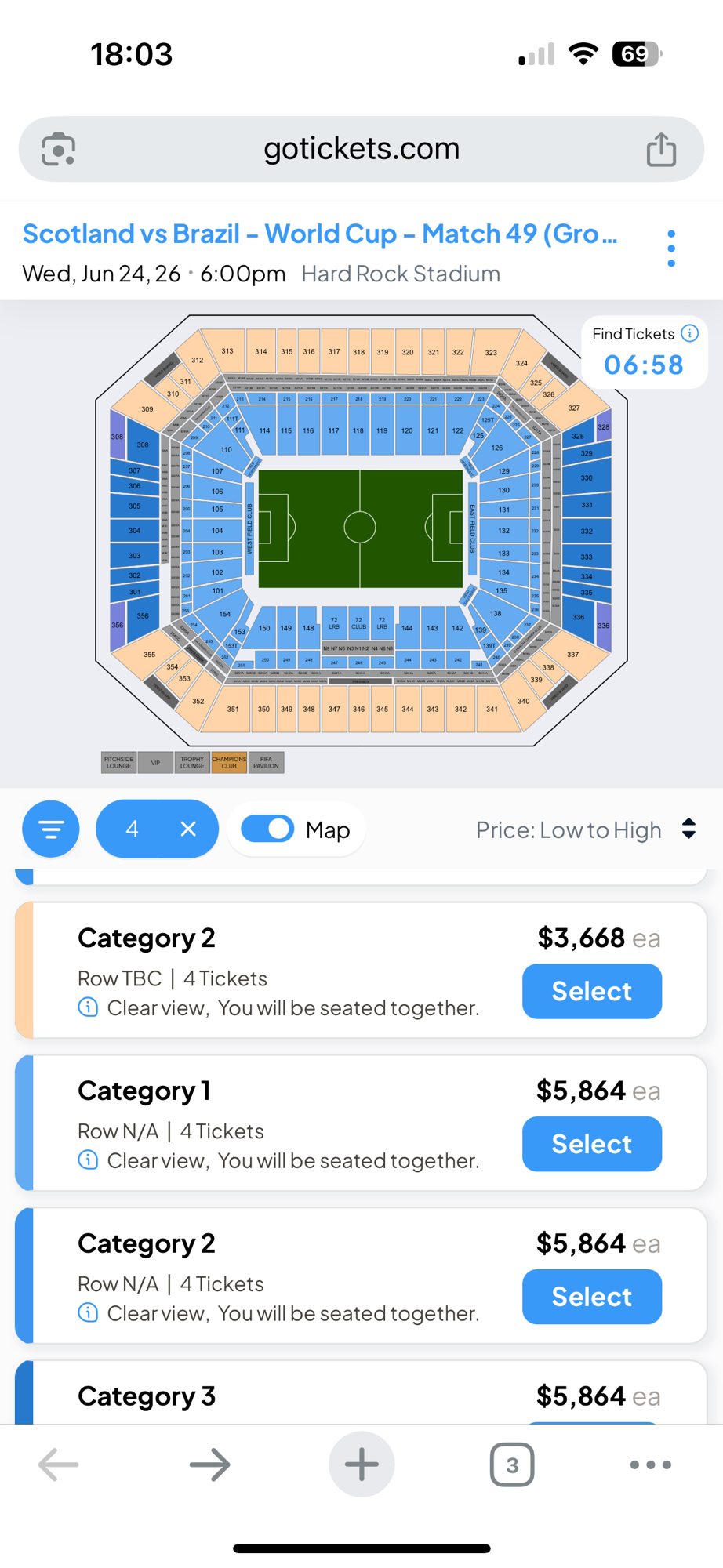Go back using browser back arrow
This screenshot has width=723, height=1568.
pyautogui.click(x=59, y=1464)
